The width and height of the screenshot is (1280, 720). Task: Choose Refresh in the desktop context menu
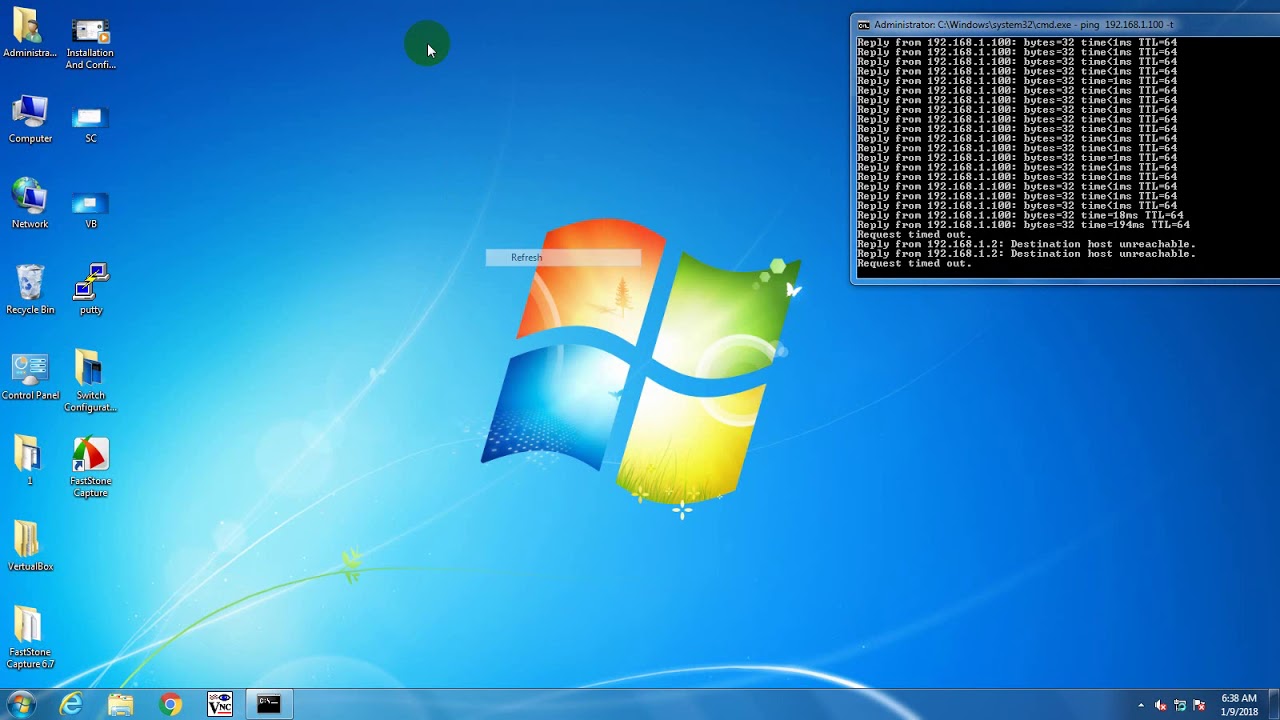563,258
